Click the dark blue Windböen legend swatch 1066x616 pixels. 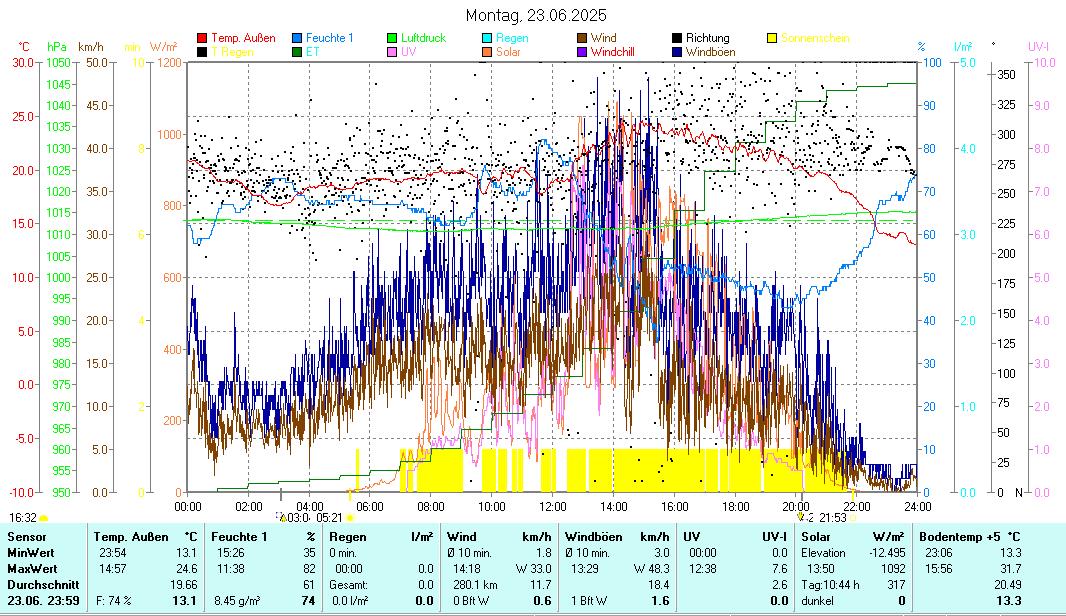click(x=677, y=51)
